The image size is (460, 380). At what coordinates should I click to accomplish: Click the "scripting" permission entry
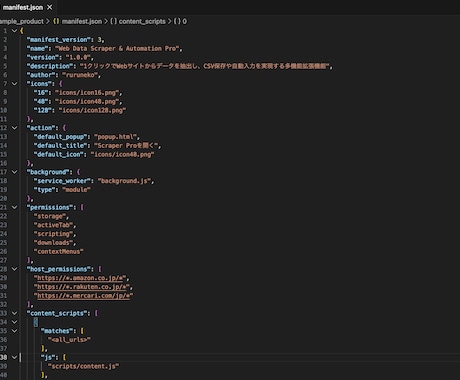click(x=53, y=234)
